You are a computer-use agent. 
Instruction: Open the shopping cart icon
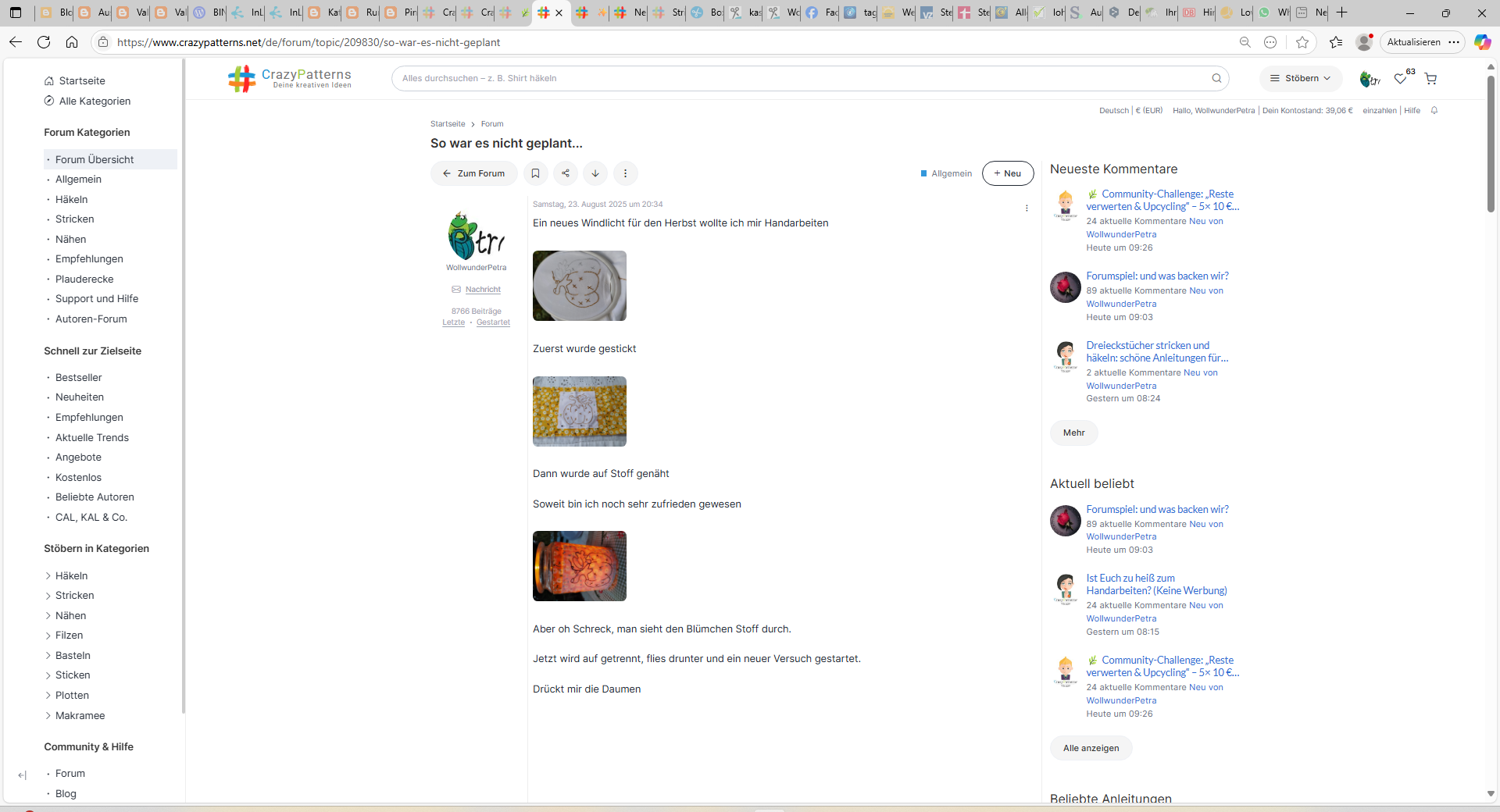1430,79
